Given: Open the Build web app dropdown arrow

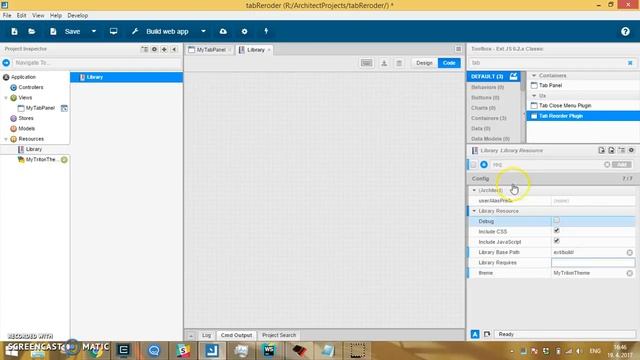Looking at the screenshot, I should pos(203,31).
